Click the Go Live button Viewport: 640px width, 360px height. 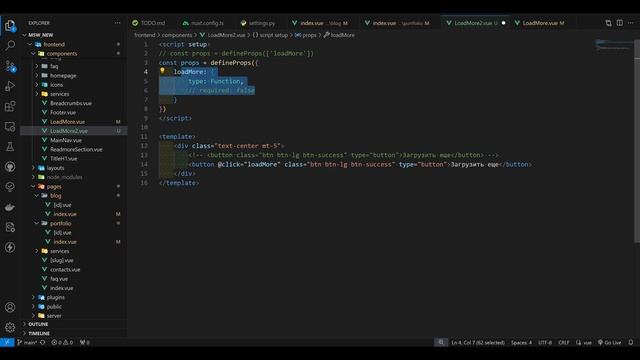tap(609, 342)
